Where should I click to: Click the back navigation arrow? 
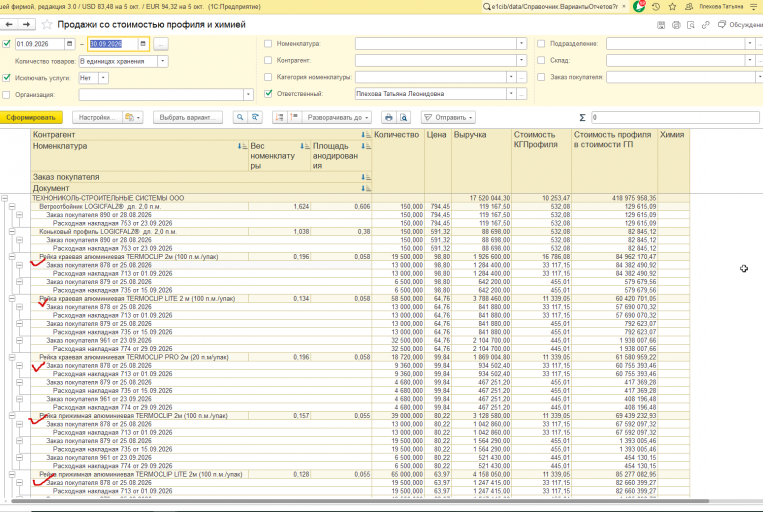9,24
